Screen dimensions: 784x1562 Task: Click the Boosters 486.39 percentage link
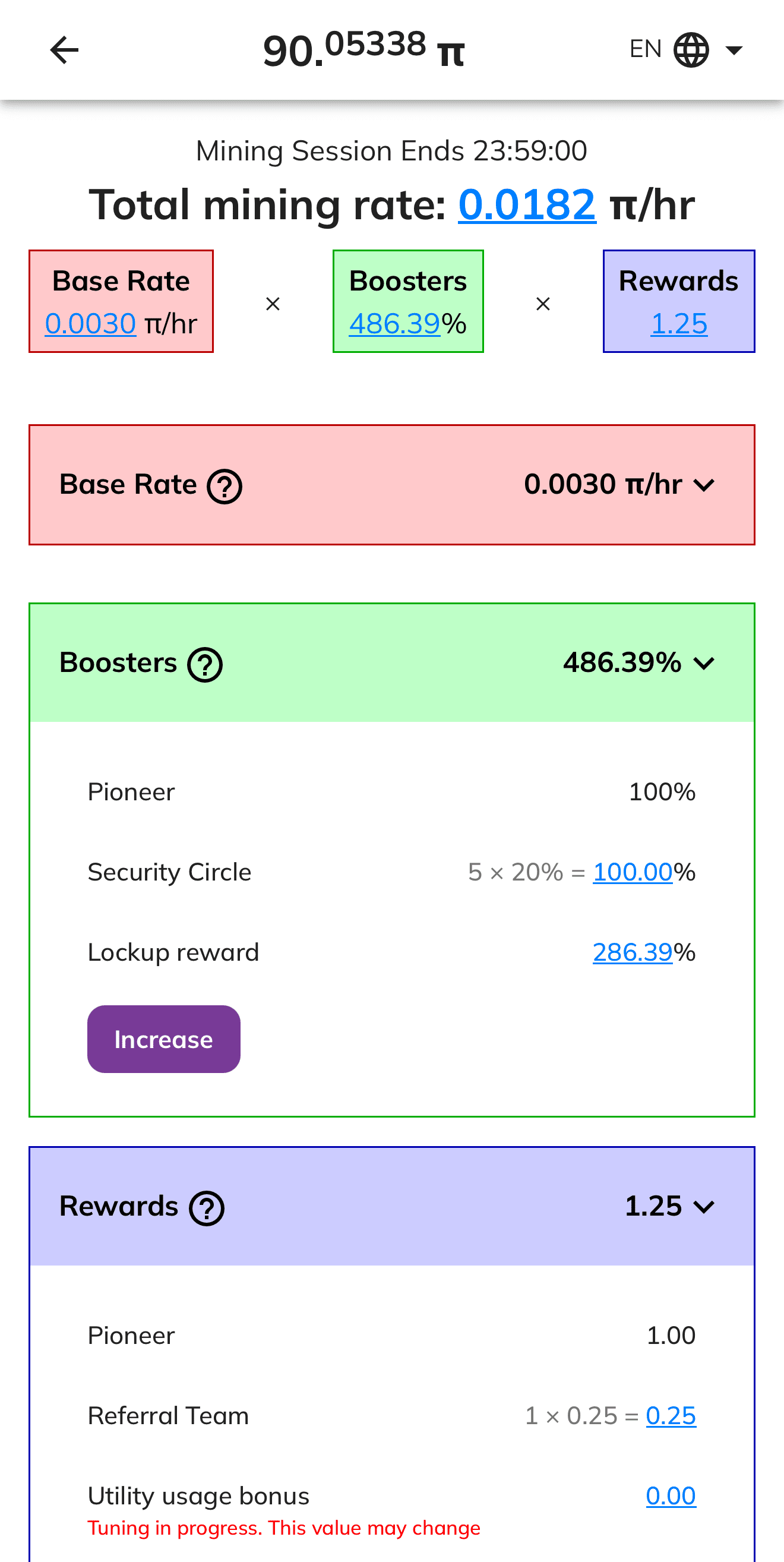click(x=395, y=323)
